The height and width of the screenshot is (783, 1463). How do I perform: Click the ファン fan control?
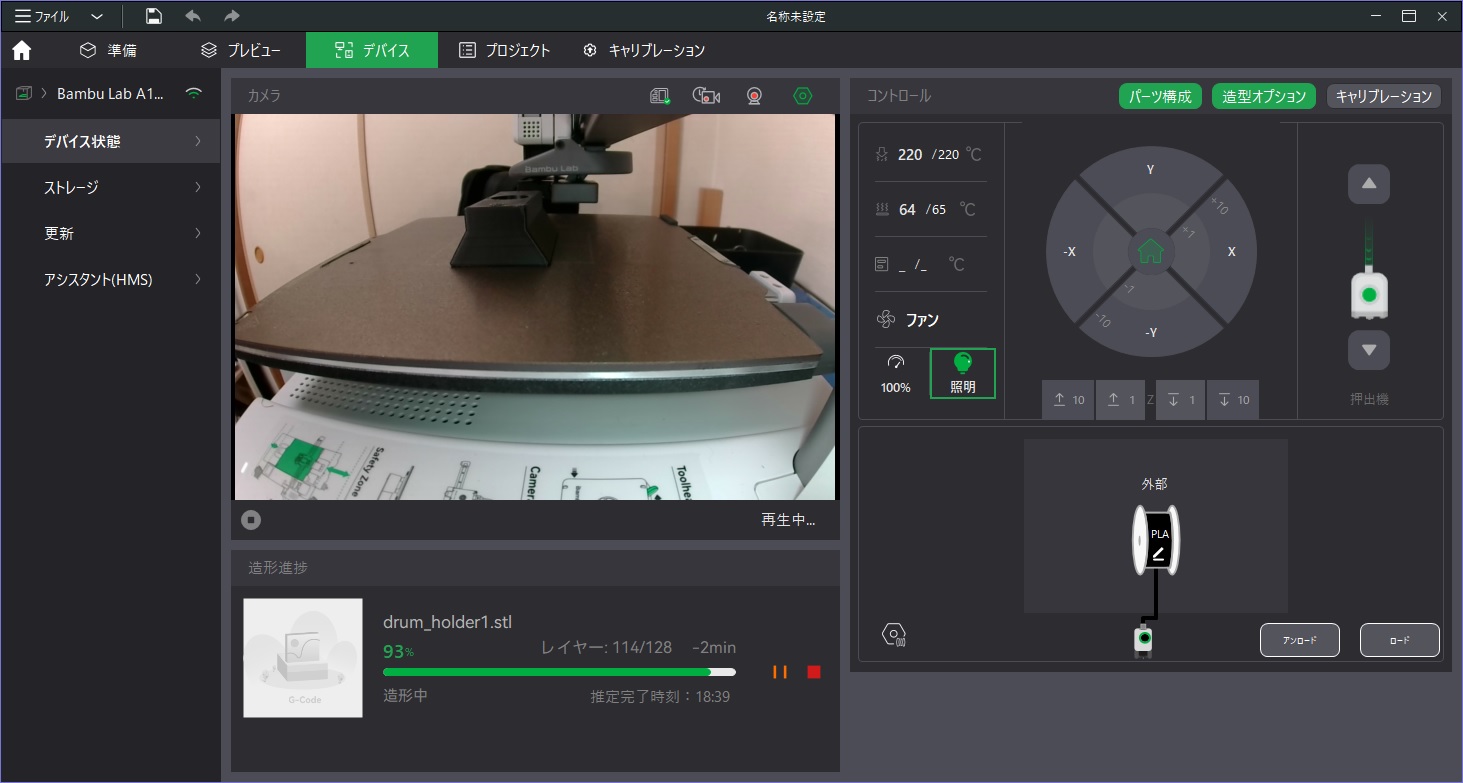908,320
